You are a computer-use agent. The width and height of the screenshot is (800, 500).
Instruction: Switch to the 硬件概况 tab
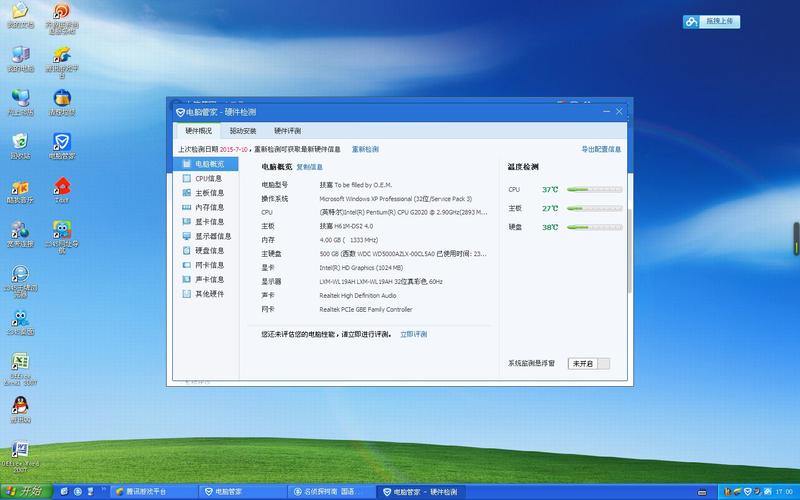click(198, 131)
